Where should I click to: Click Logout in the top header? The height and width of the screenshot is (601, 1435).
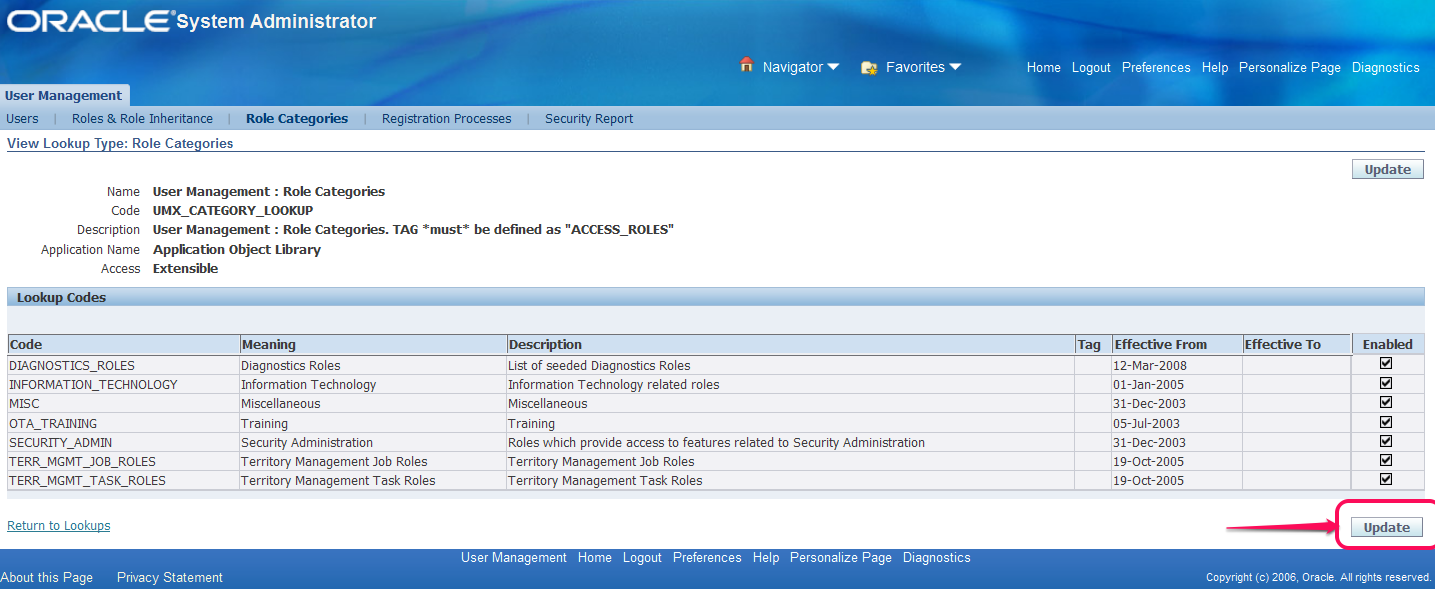tap(1091, 68)
